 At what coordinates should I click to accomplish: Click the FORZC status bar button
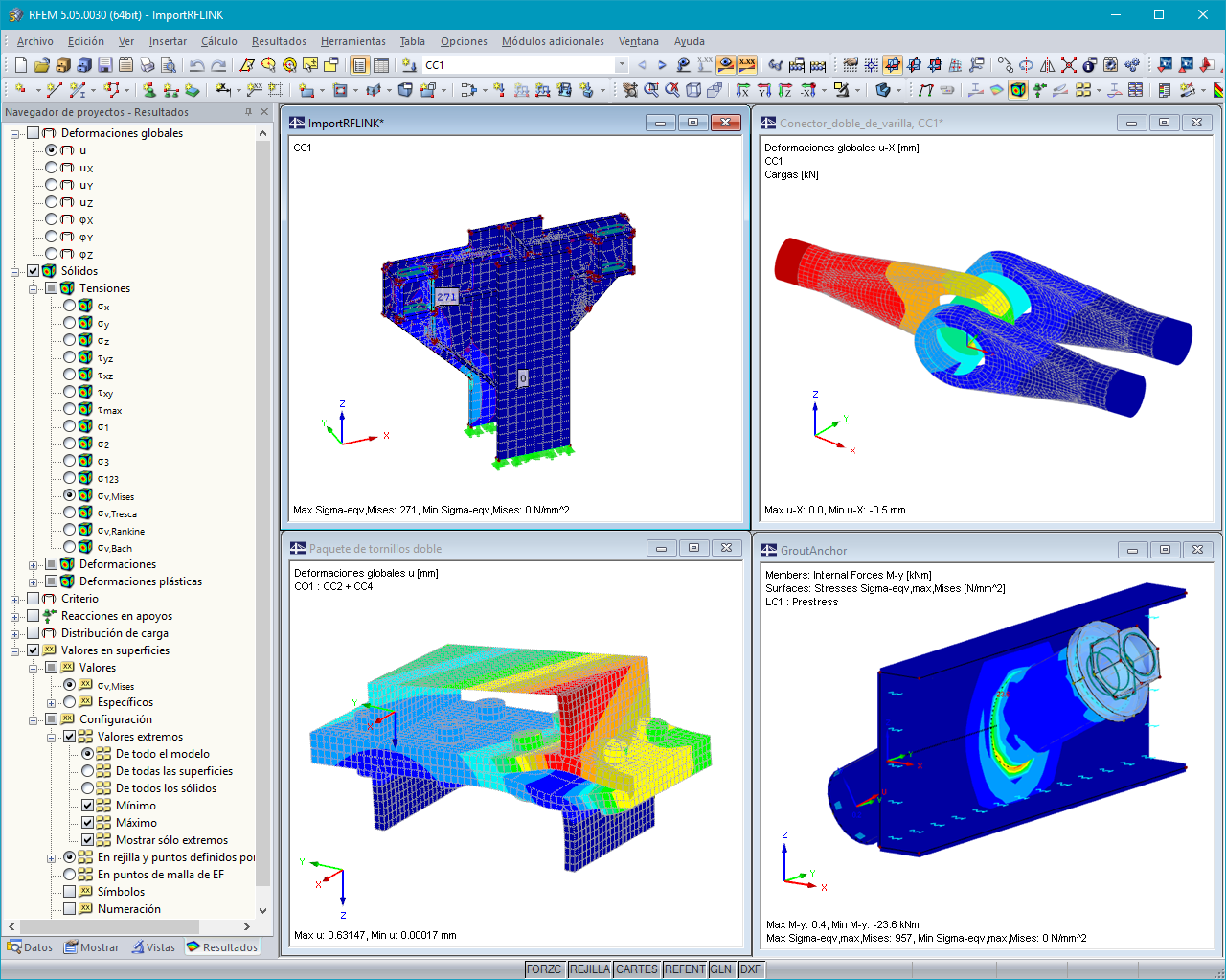[x=544, y=969]
